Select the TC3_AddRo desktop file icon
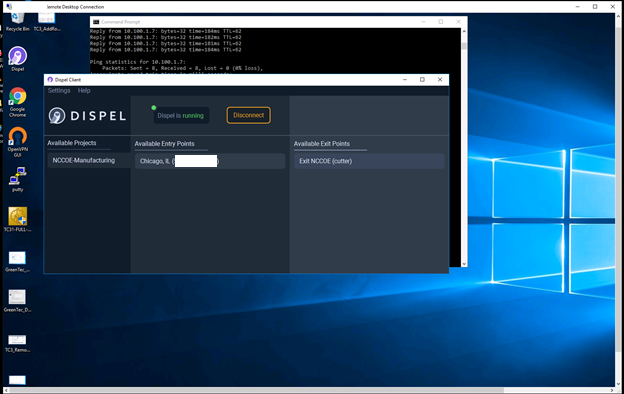 [x=47, y=22]
